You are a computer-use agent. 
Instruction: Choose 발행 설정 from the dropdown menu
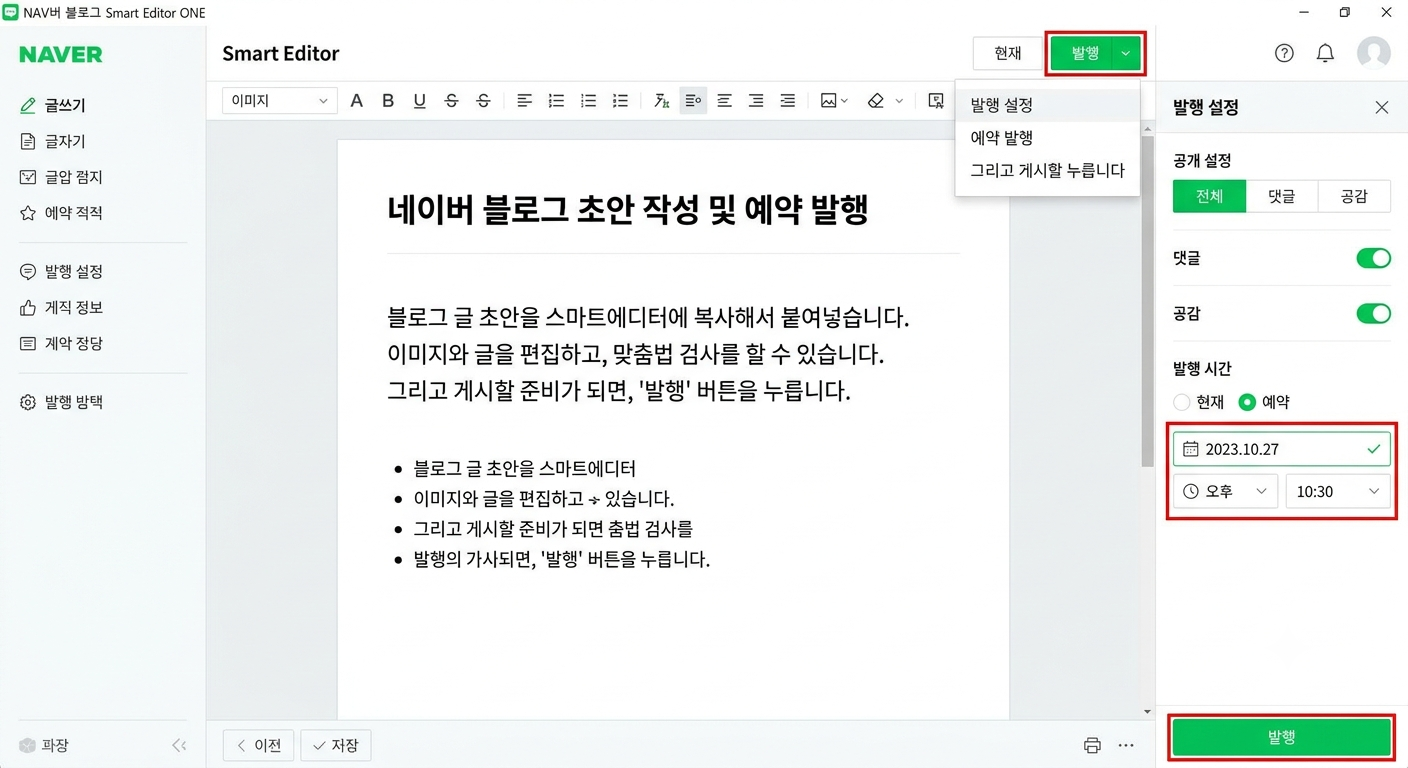pos(1047,105)
